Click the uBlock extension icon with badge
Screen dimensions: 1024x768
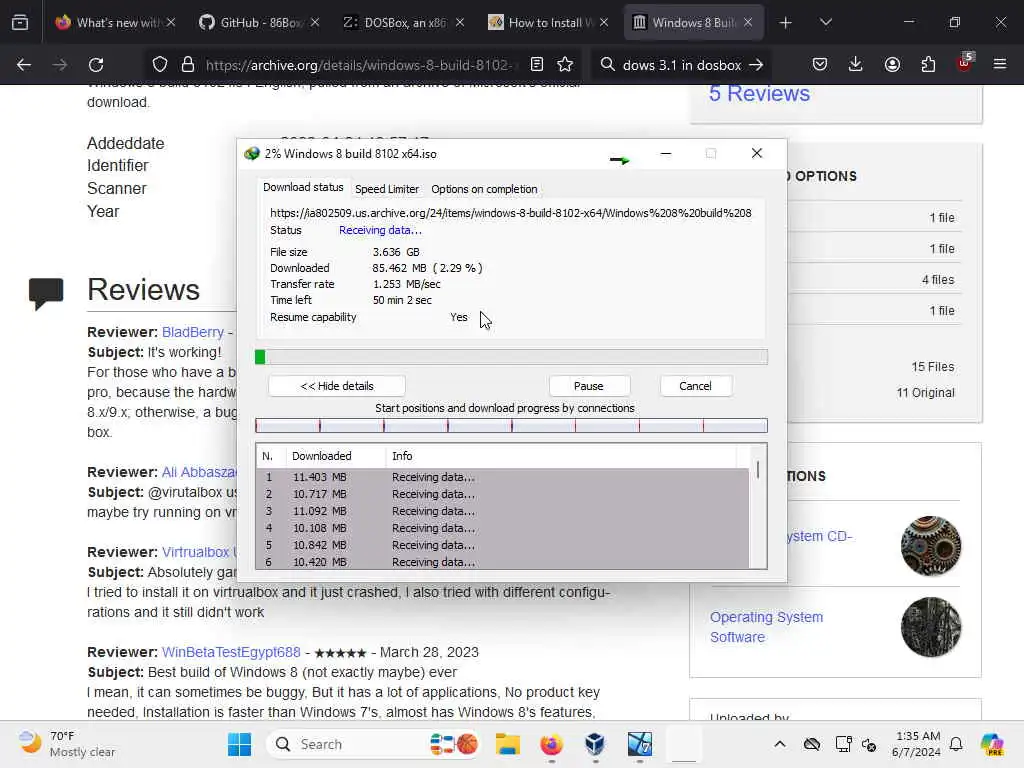click(965, 63)
